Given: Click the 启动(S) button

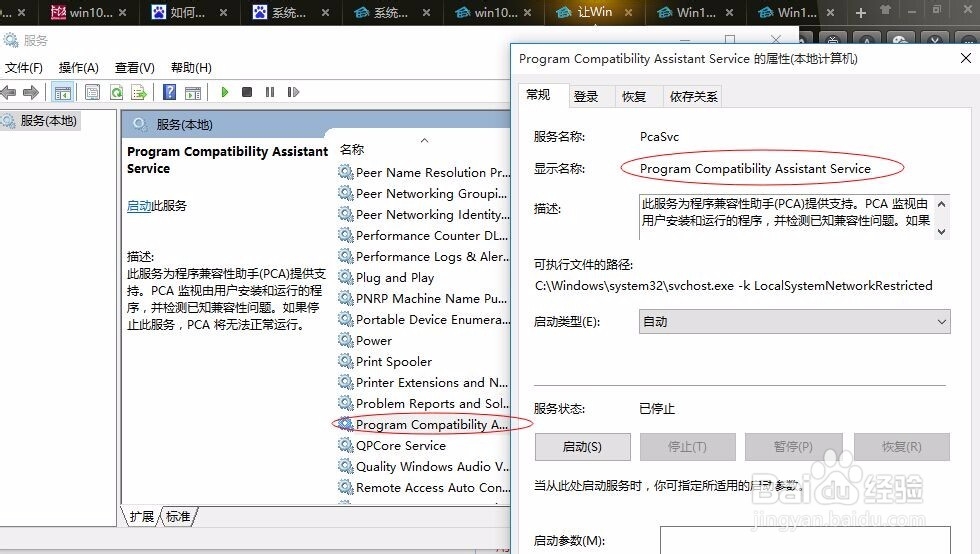Looking at the screenshot, I should pos(582,446).
